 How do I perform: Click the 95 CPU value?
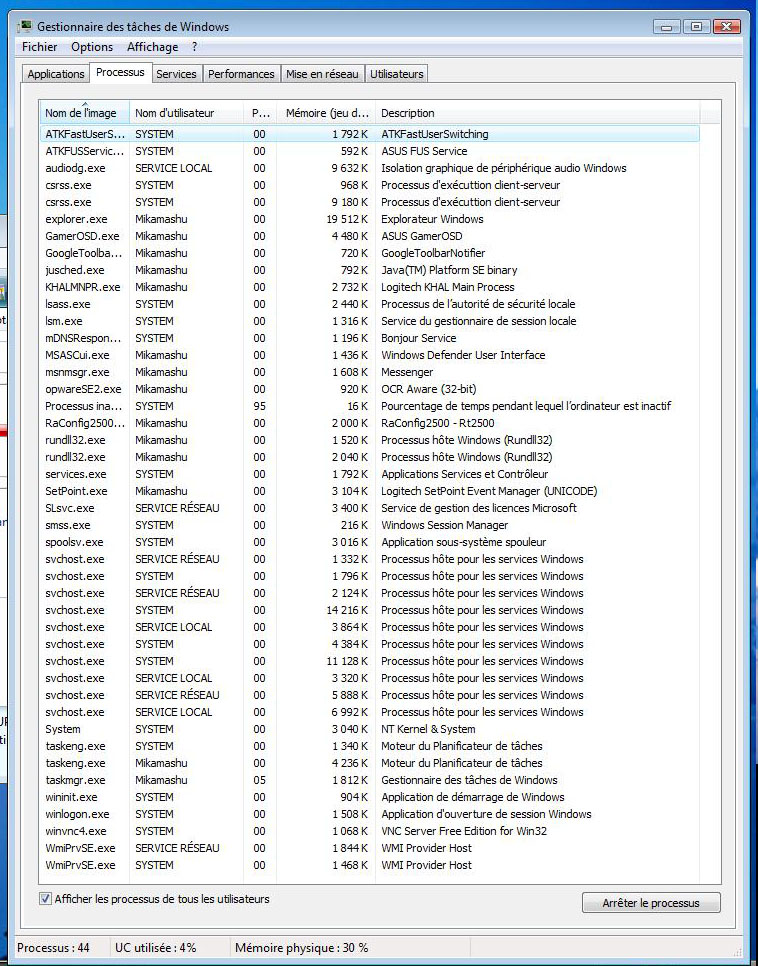(x=259, y=406)
